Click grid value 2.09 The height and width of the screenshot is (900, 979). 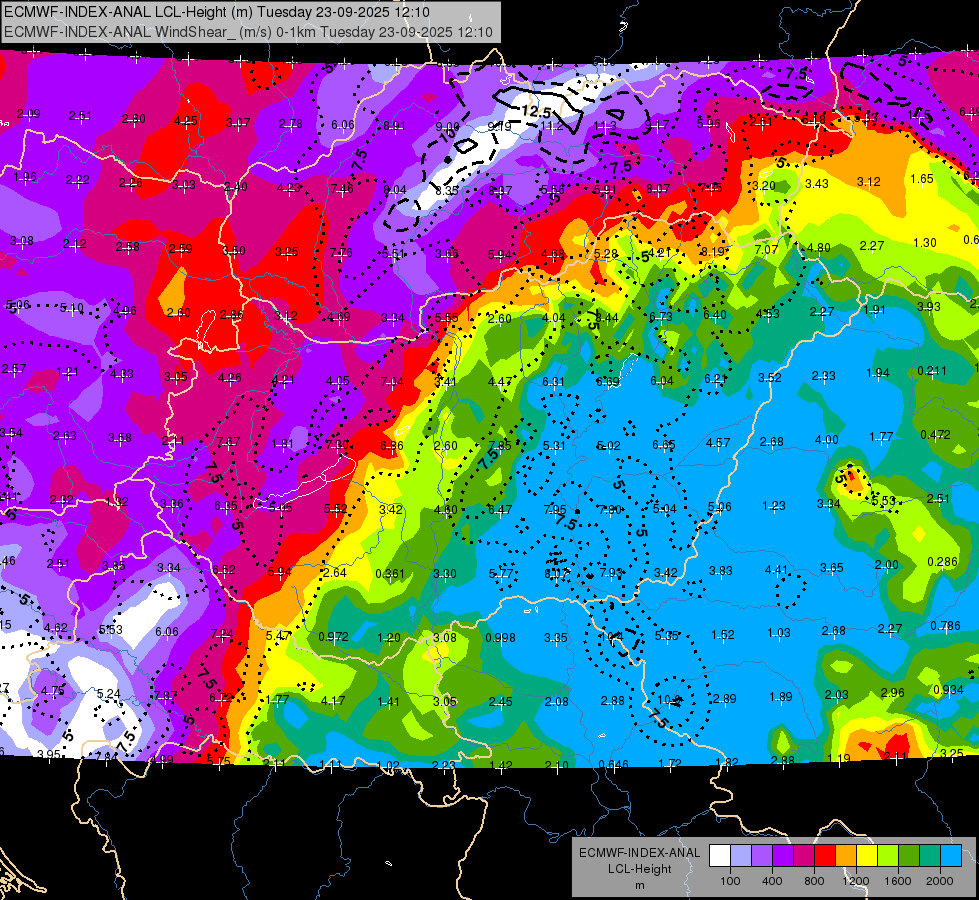(x=28, y=114)
